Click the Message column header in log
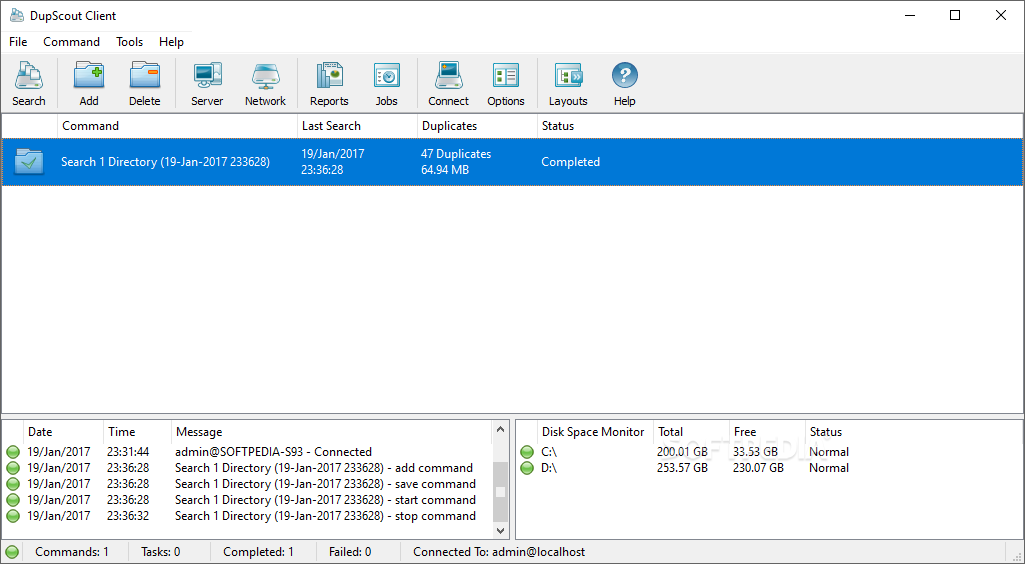The width and height of the screenshot is (1025, 564). coord(331,432)
